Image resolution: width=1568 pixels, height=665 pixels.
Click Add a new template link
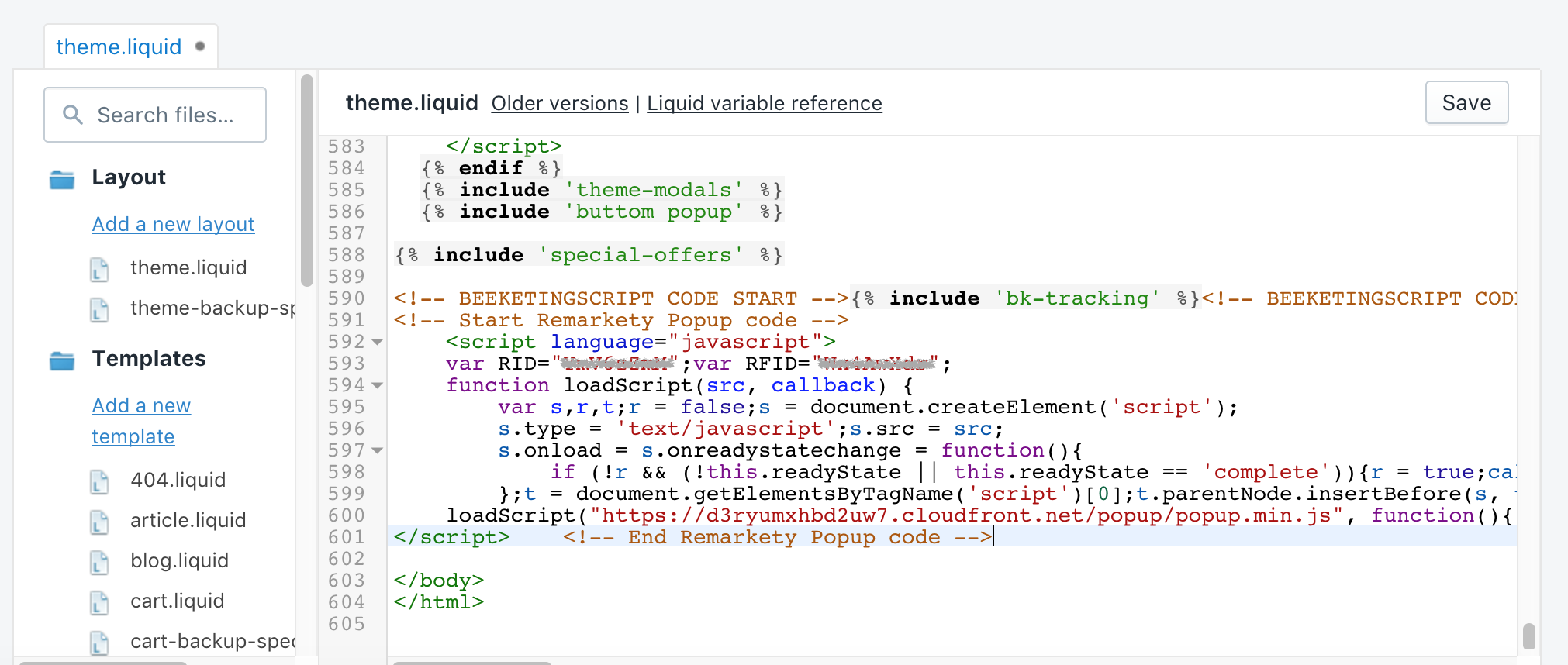[x=141, y=421]
